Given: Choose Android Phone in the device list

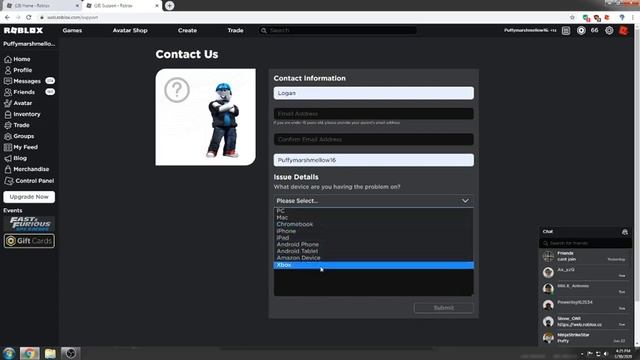Looking at the screenshot, I should (373, 244).
